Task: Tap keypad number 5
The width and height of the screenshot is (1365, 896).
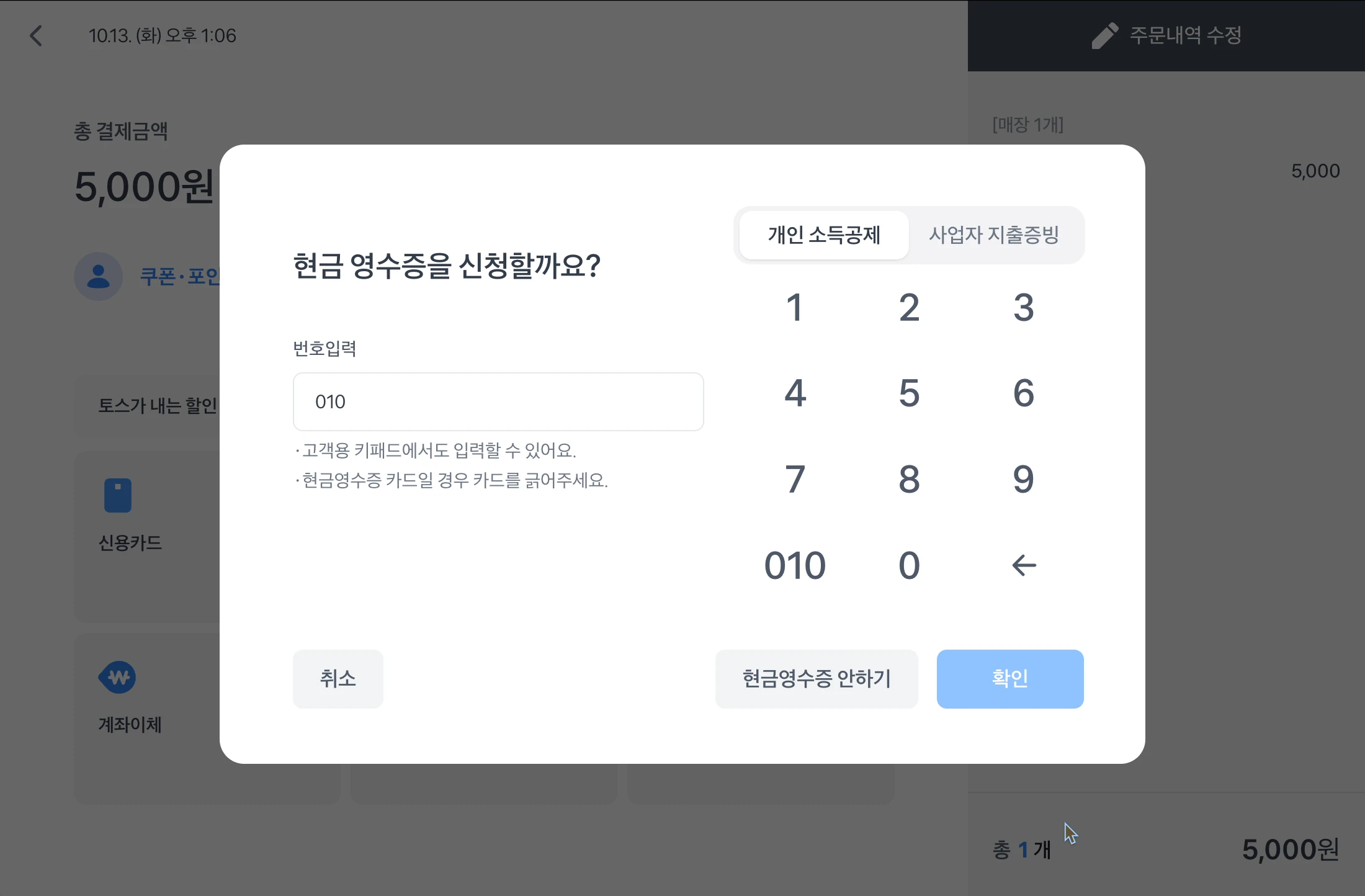Action: [909, 393]
